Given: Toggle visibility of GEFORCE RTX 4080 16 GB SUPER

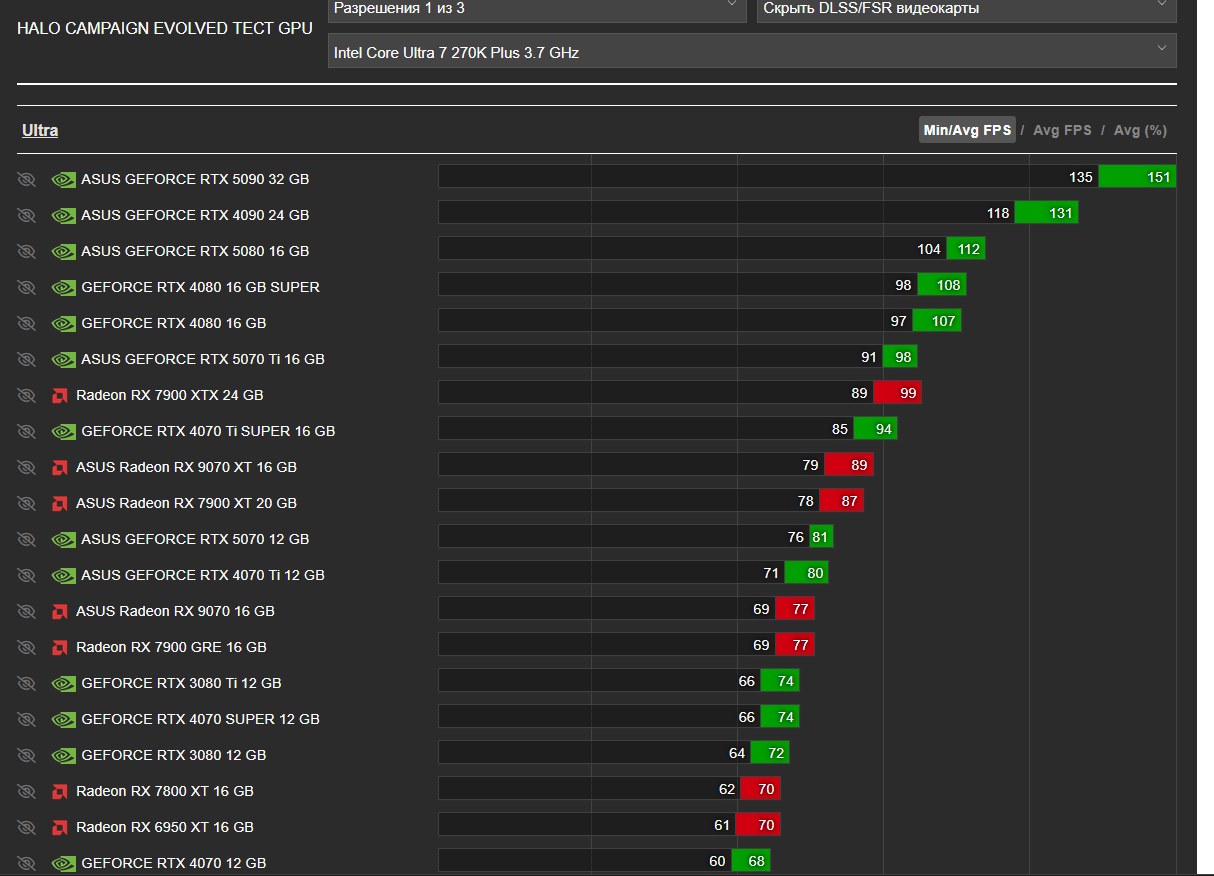Looking at the screenshot, I should click(27, 287).
